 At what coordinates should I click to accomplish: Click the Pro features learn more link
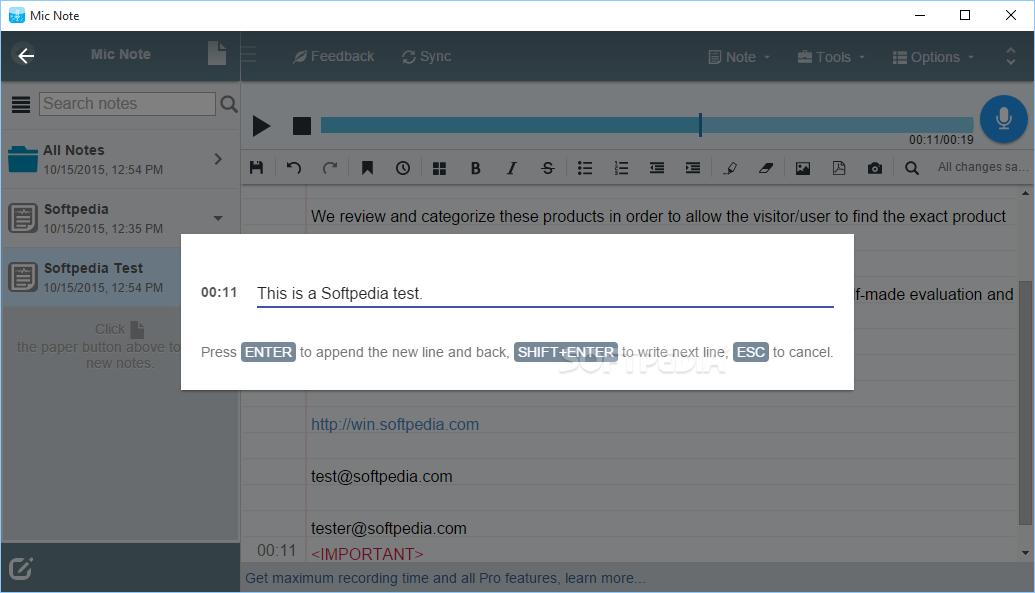[x=445, y=578]
